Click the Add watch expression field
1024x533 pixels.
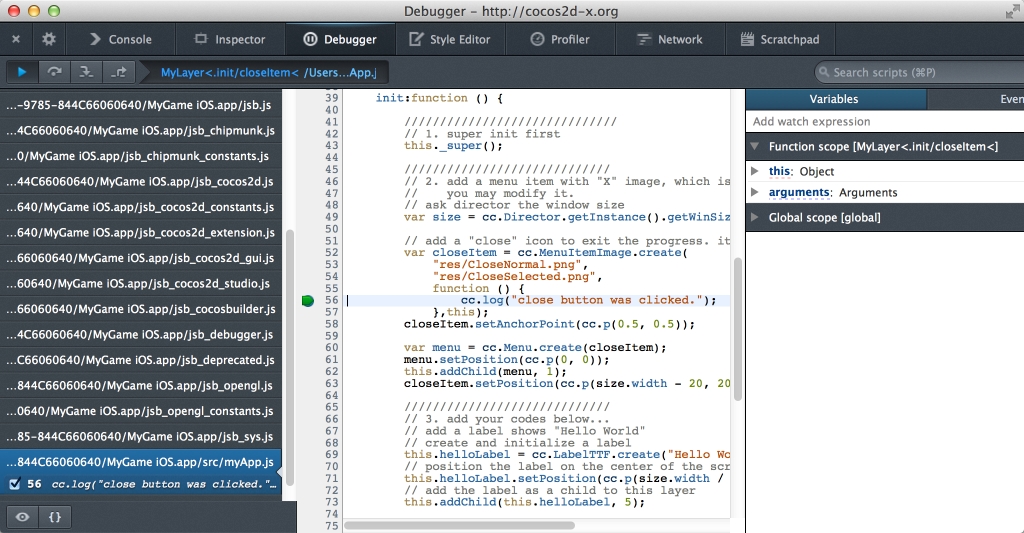click(x=885, y=121)
